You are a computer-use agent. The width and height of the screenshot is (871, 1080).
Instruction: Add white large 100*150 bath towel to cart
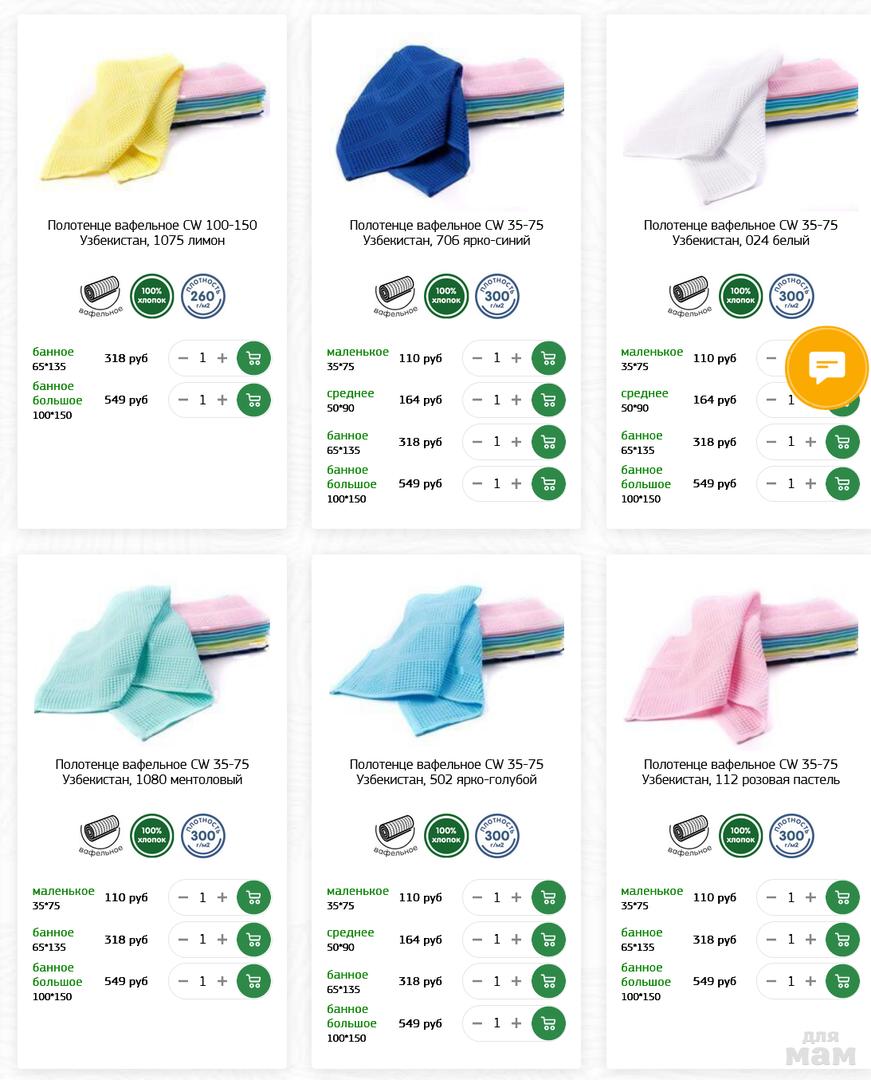coord(842,484)
